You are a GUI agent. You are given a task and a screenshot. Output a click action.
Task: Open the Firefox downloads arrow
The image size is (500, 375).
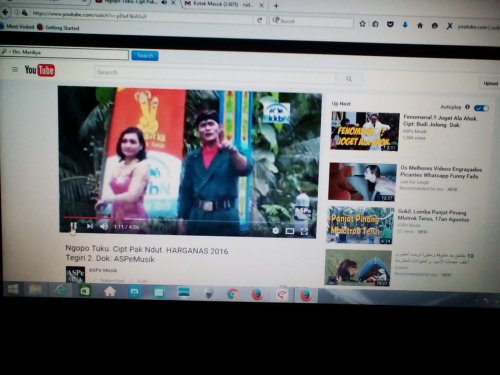[x=405, y=25]
